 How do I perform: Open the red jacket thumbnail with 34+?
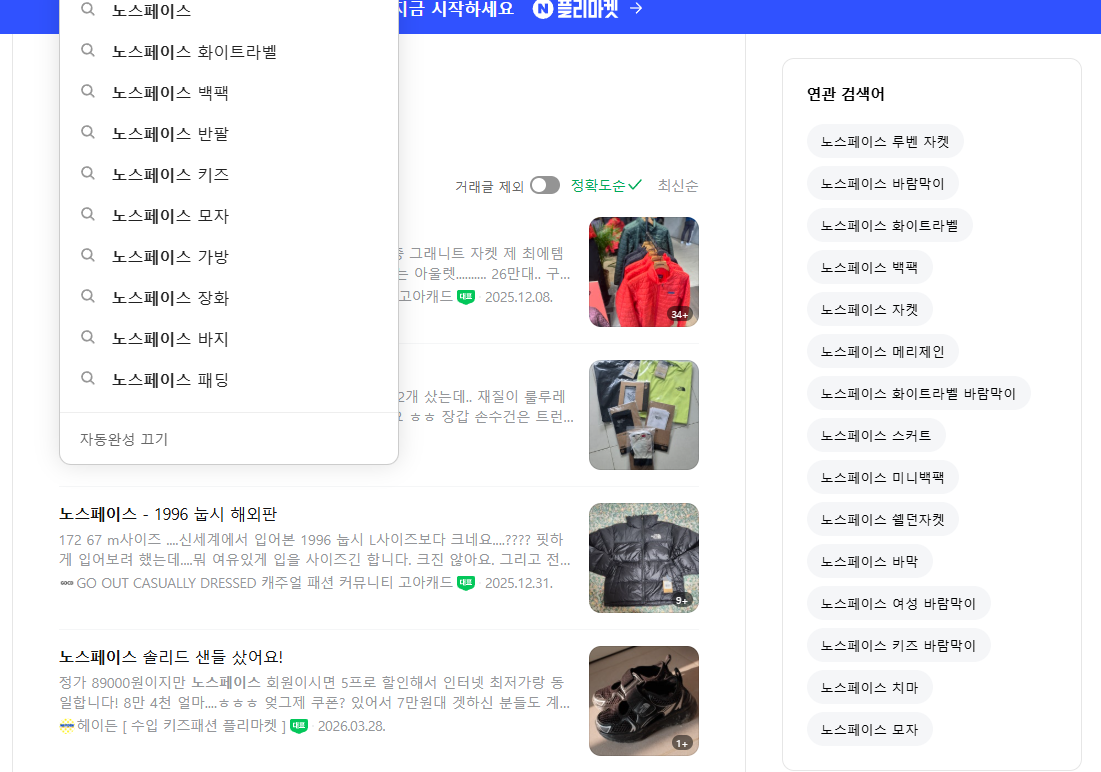tap(644, 272)
